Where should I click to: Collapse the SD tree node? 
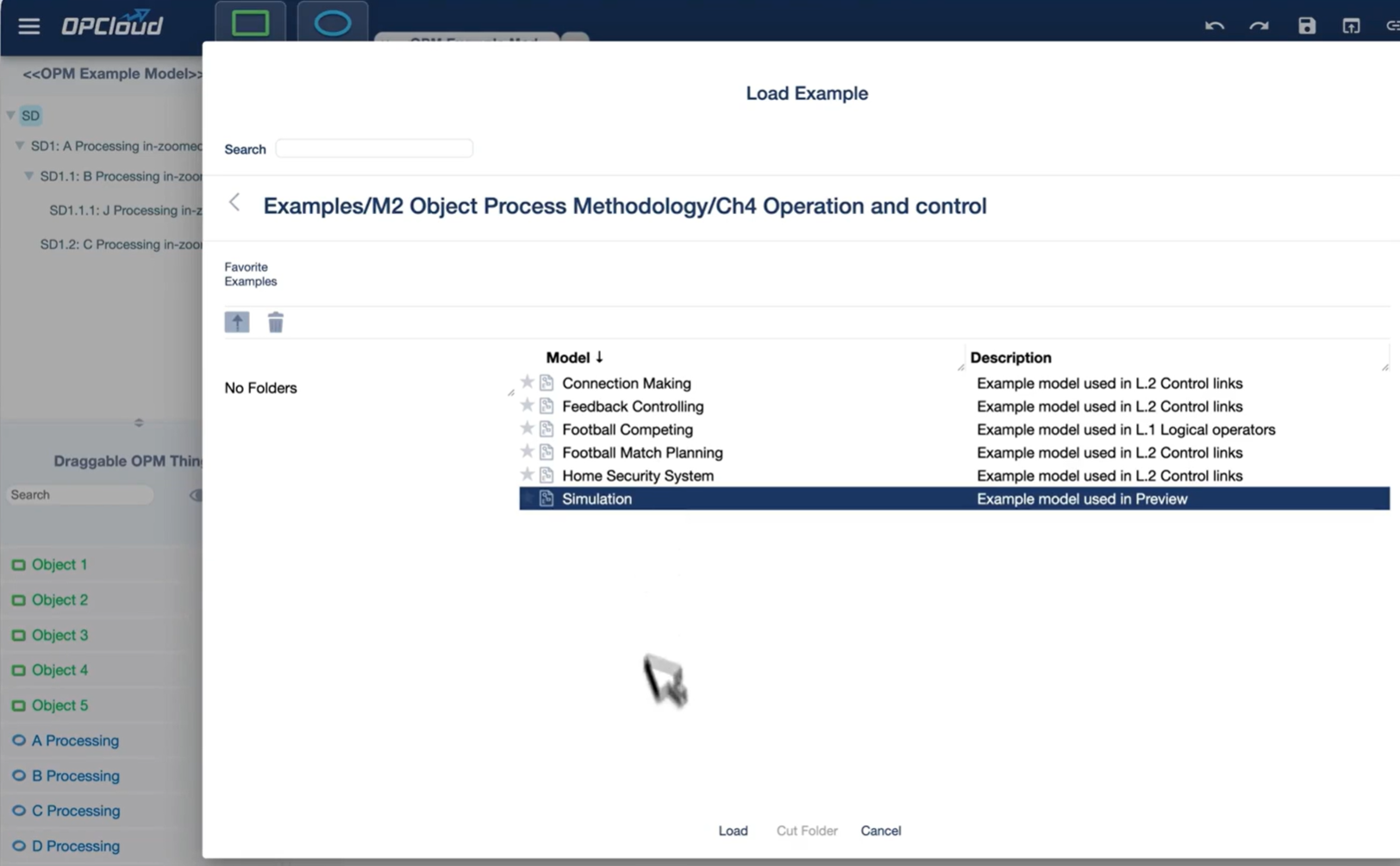[x=11, y=116]
